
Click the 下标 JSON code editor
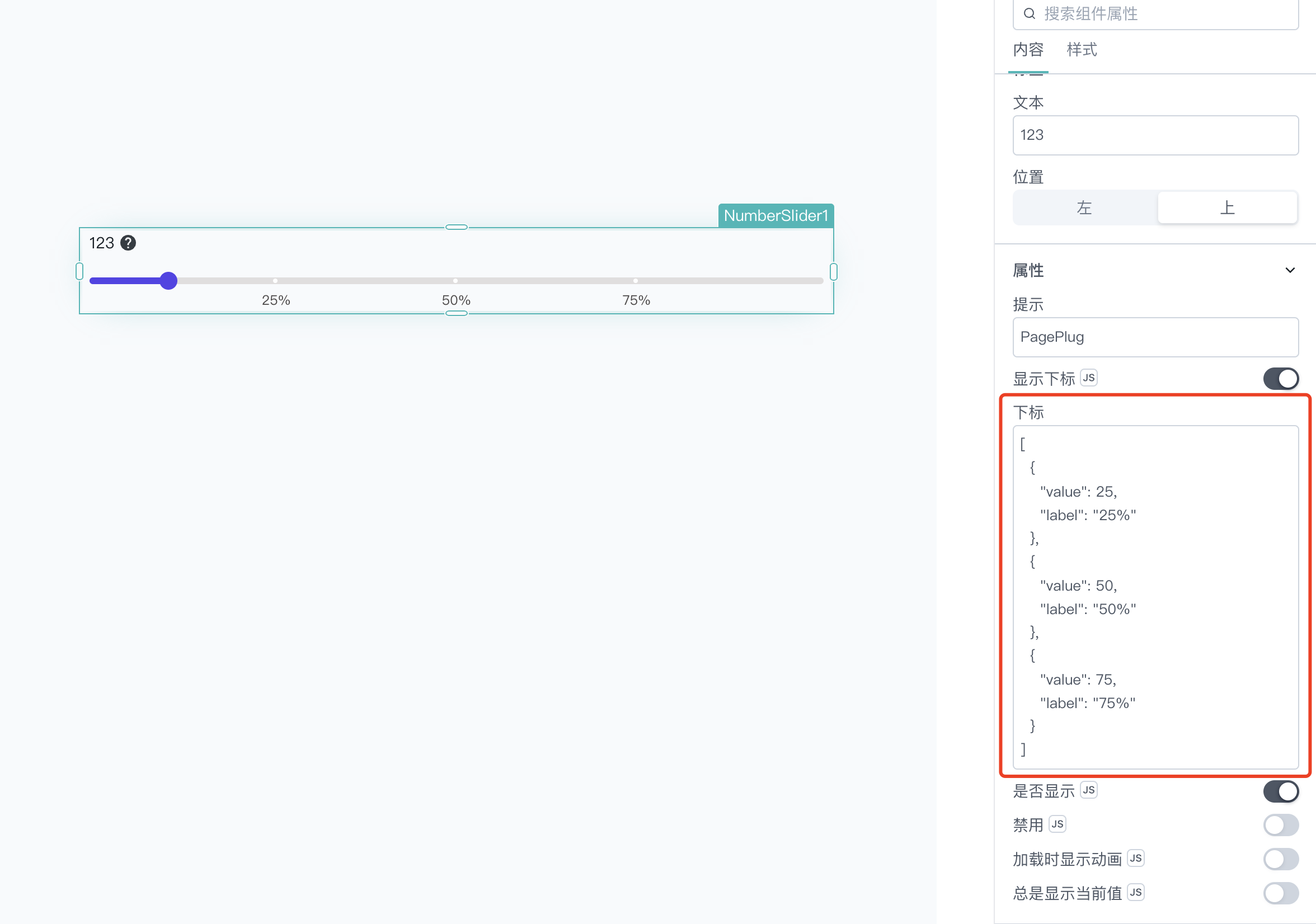click(1155, 597)
